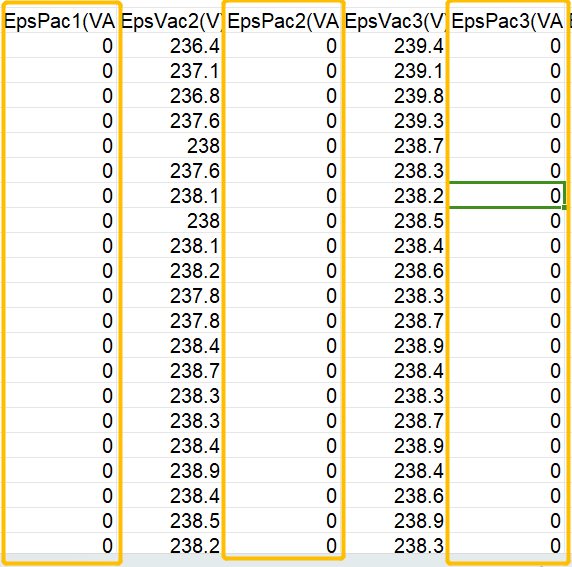572x567 pixels.
Task: Click the 238.2 cell in EpsVac2 bottom row
Action: click(171, 545)
